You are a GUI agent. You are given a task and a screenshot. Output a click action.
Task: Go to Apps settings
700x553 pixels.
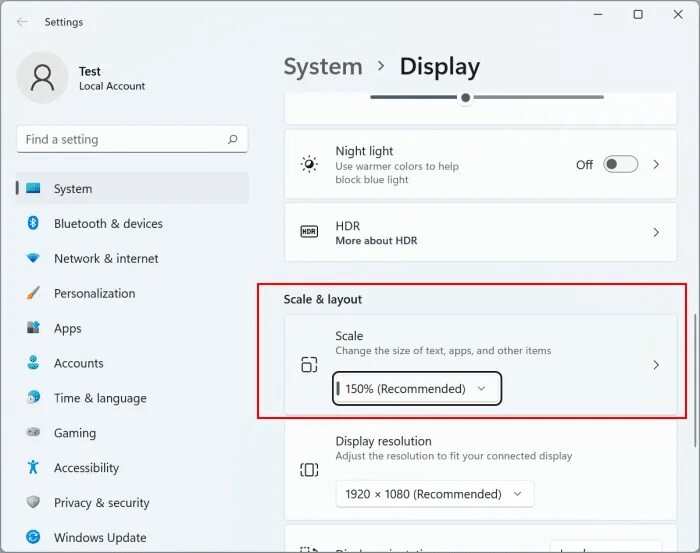tap(132, 328)
